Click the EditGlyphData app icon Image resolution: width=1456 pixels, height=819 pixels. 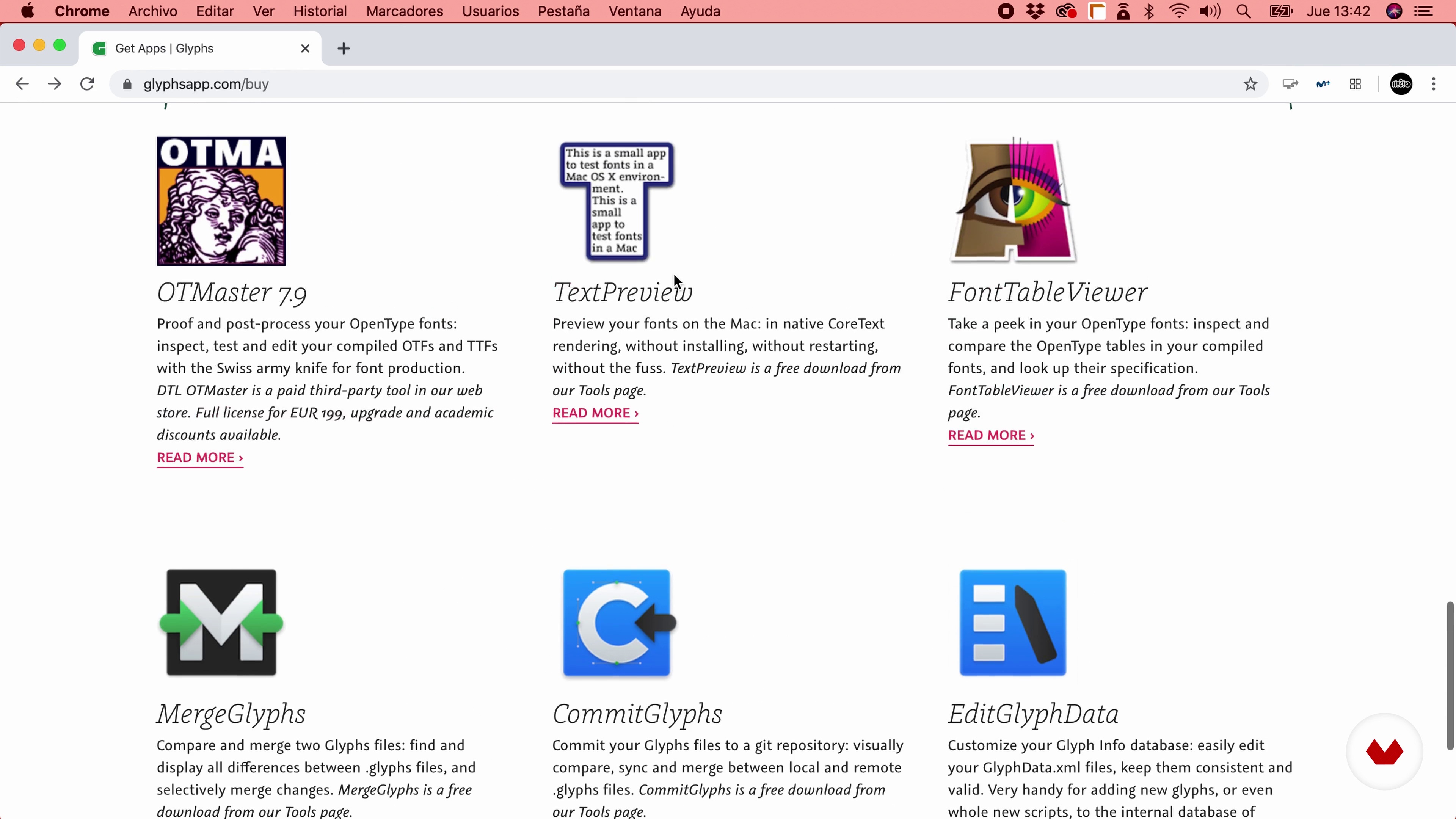(x=1013, y=622)
